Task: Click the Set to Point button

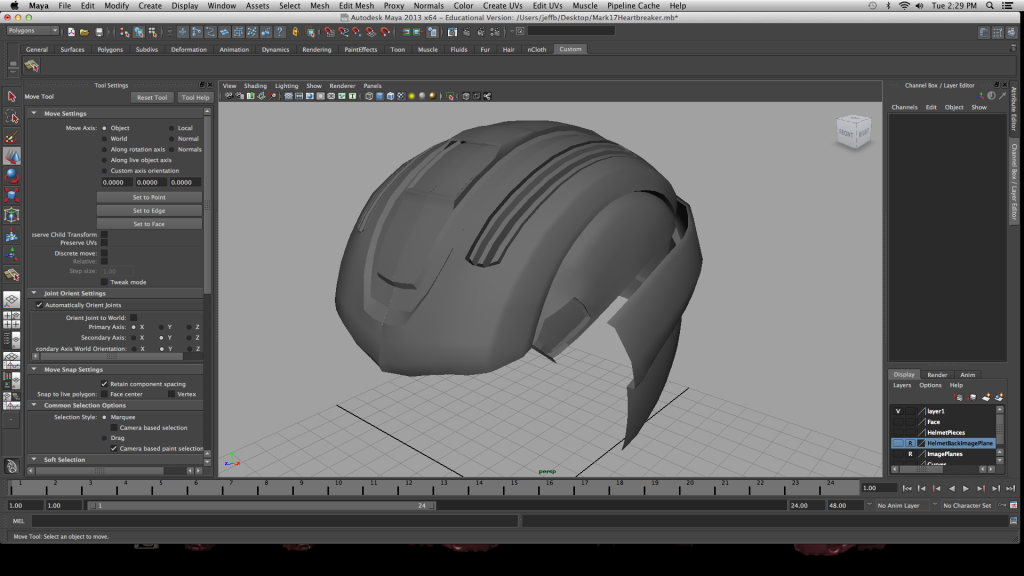Action: [x=149, y=197]
